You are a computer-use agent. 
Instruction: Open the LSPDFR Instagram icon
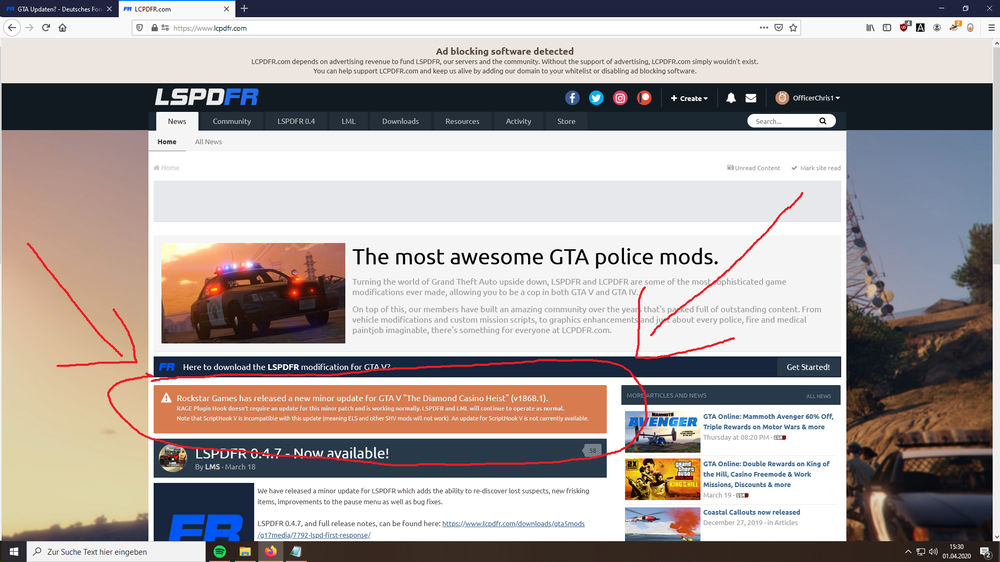[620, 98]
